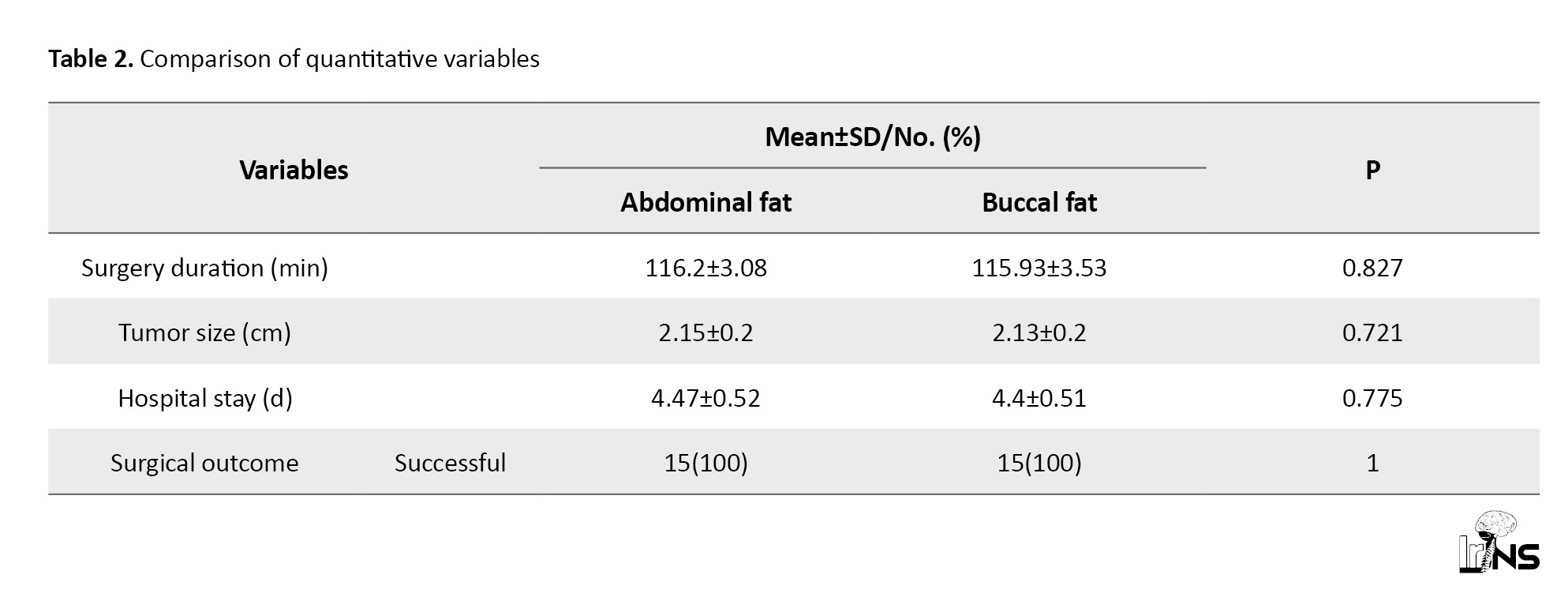Viewport: 1568px width, 597px height.
Task: Select the Mean±SD/No. (%) header
Action: pos(873,137)
